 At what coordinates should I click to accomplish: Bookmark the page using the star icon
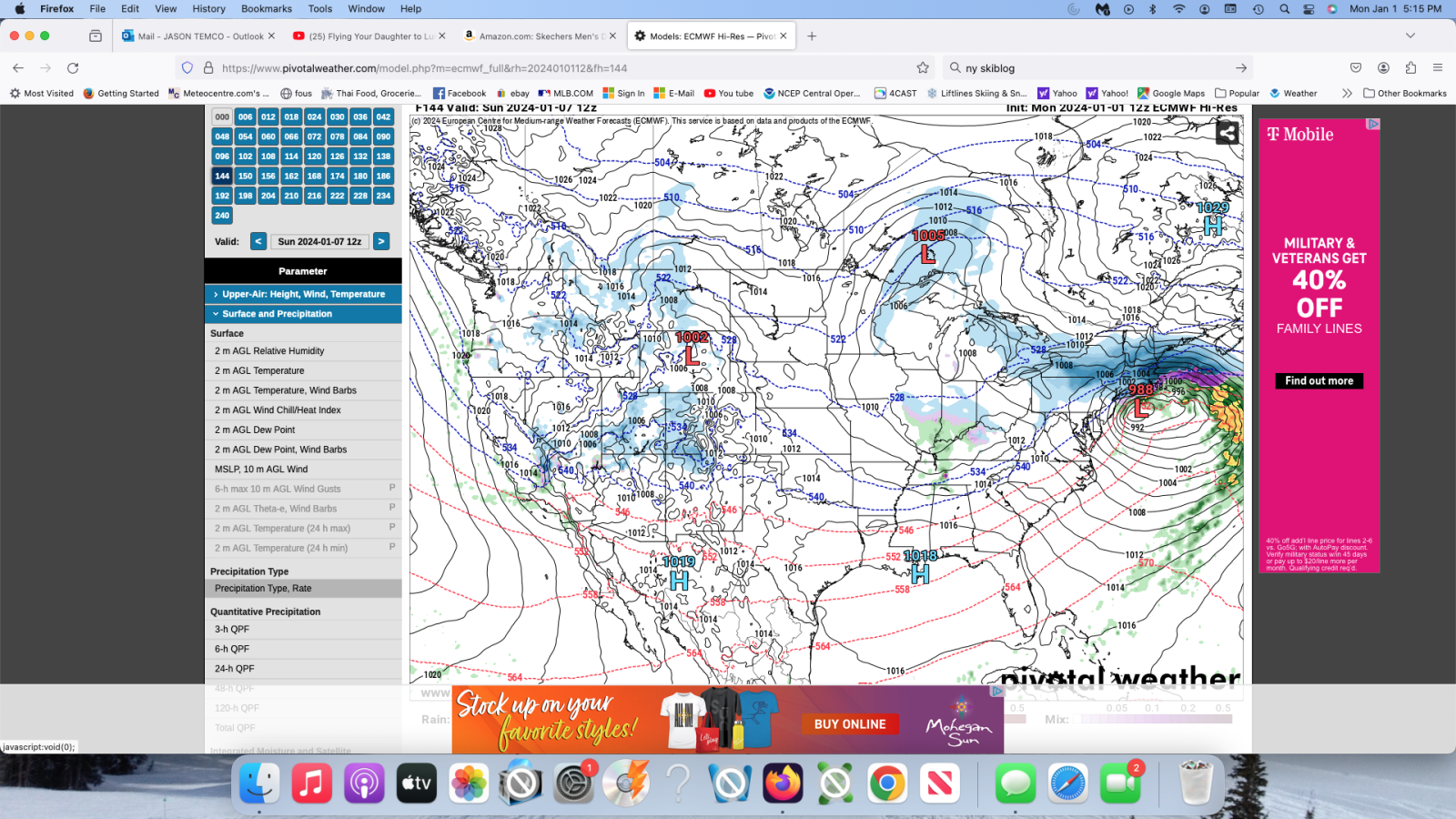tap(922, 67)
